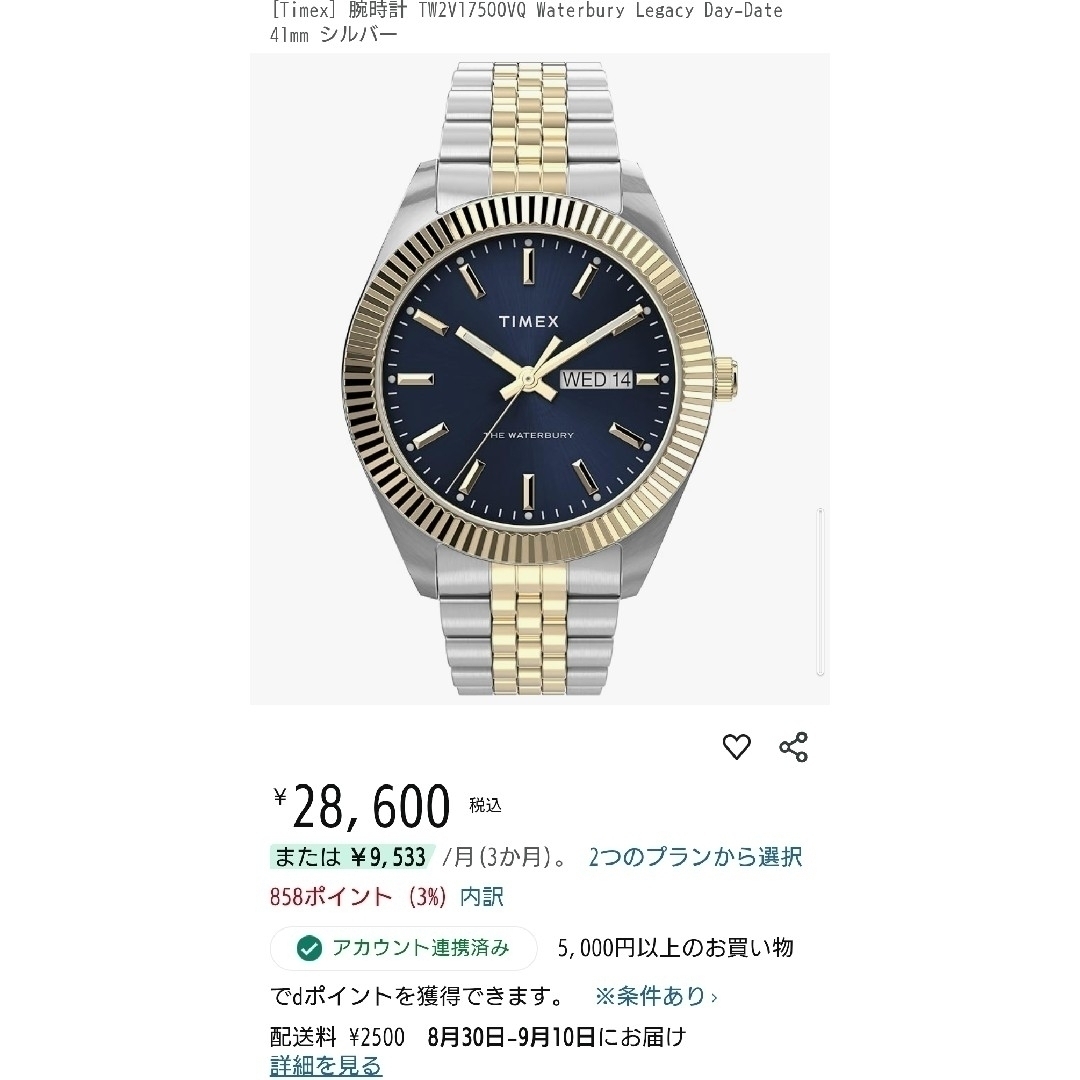Open the 詳細を見る delivery details link
The height and width of the screenshot is (1080, 1080).
(x=326, y=1066)
